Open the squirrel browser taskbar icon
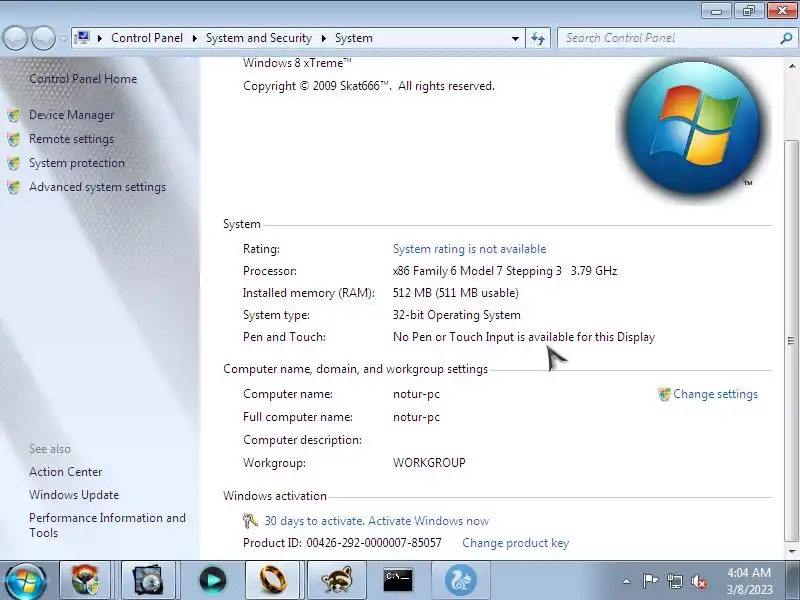 pos(461,580)
